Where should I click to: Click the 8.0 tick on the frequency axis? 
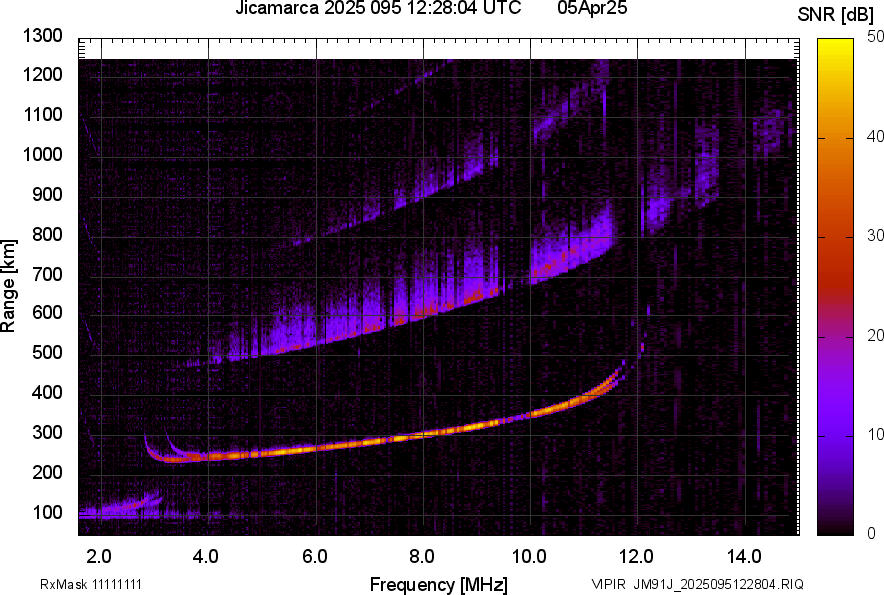(x=422, y=555)
